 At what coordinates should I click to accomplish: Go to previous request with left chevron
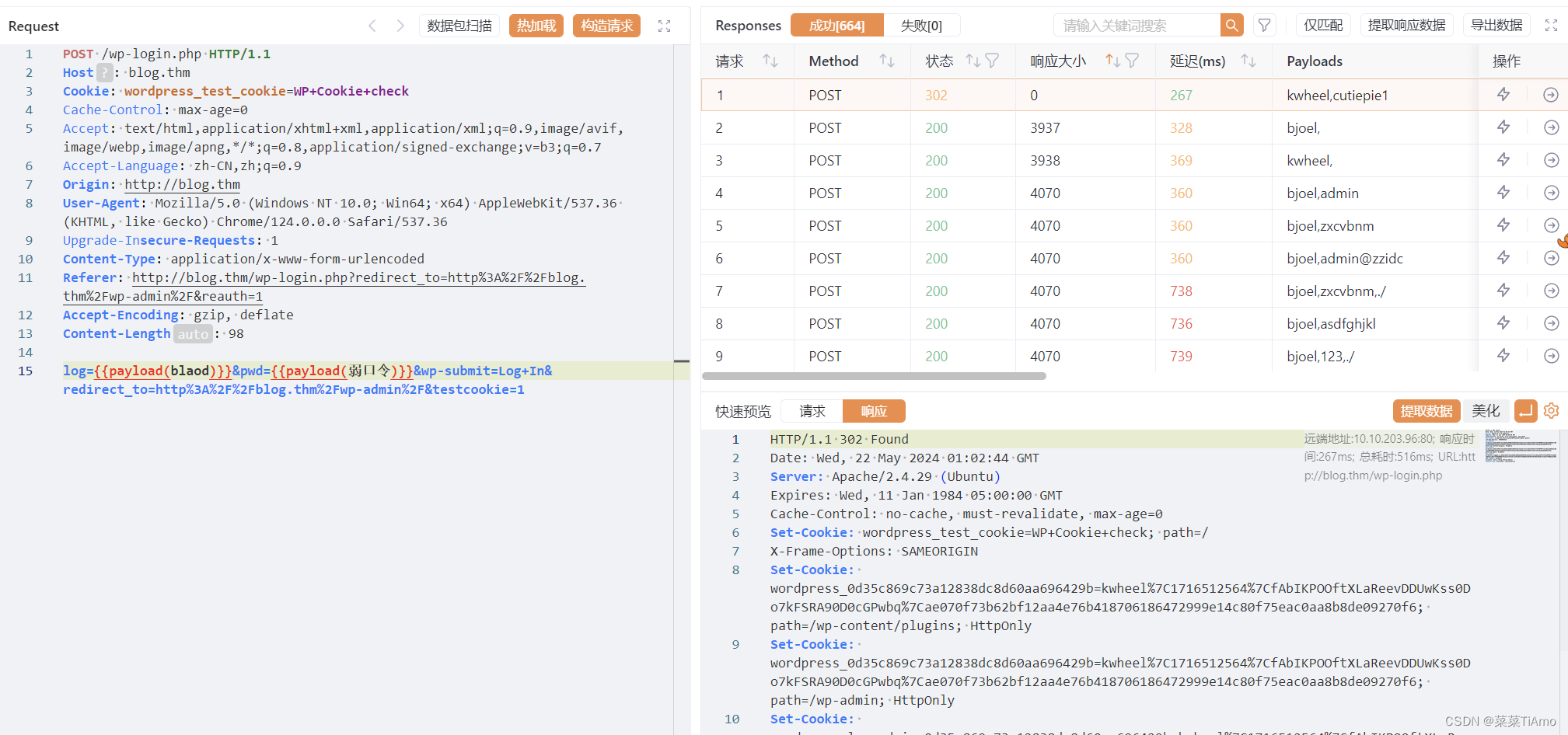click(372, 26)
